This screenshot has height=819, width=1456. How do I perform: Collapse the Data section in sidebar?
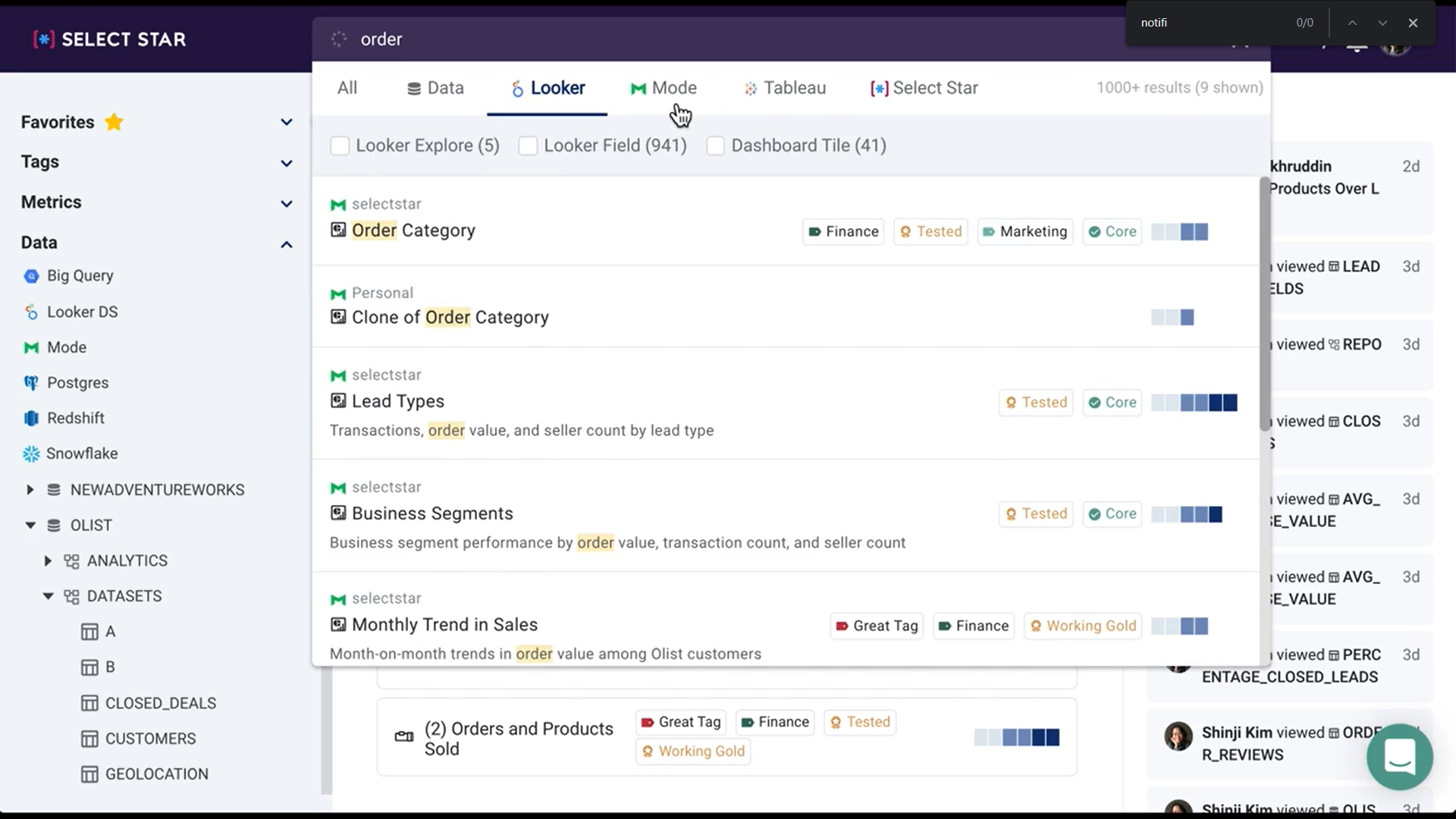point(286,244)
